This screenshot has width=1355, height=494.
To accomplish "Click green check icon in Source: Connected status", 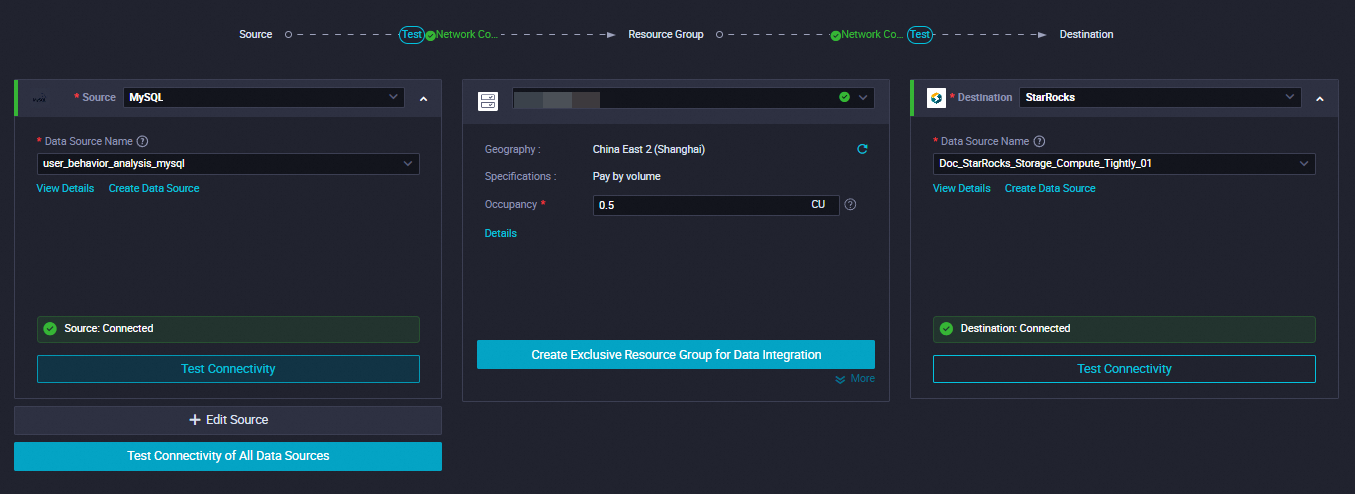I will [x=50, y=328].
